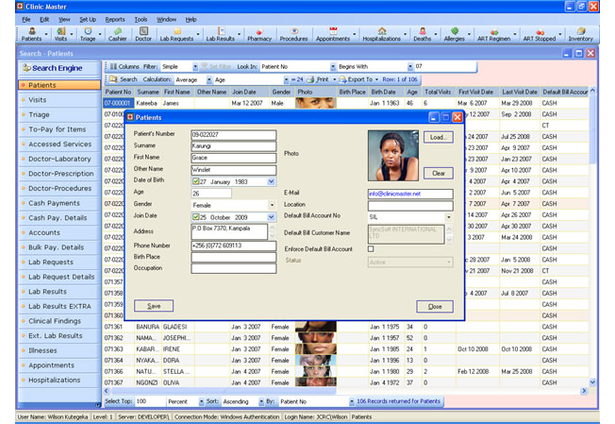
Task: Open the Visits toolbar icon
Action: [61, 35]
